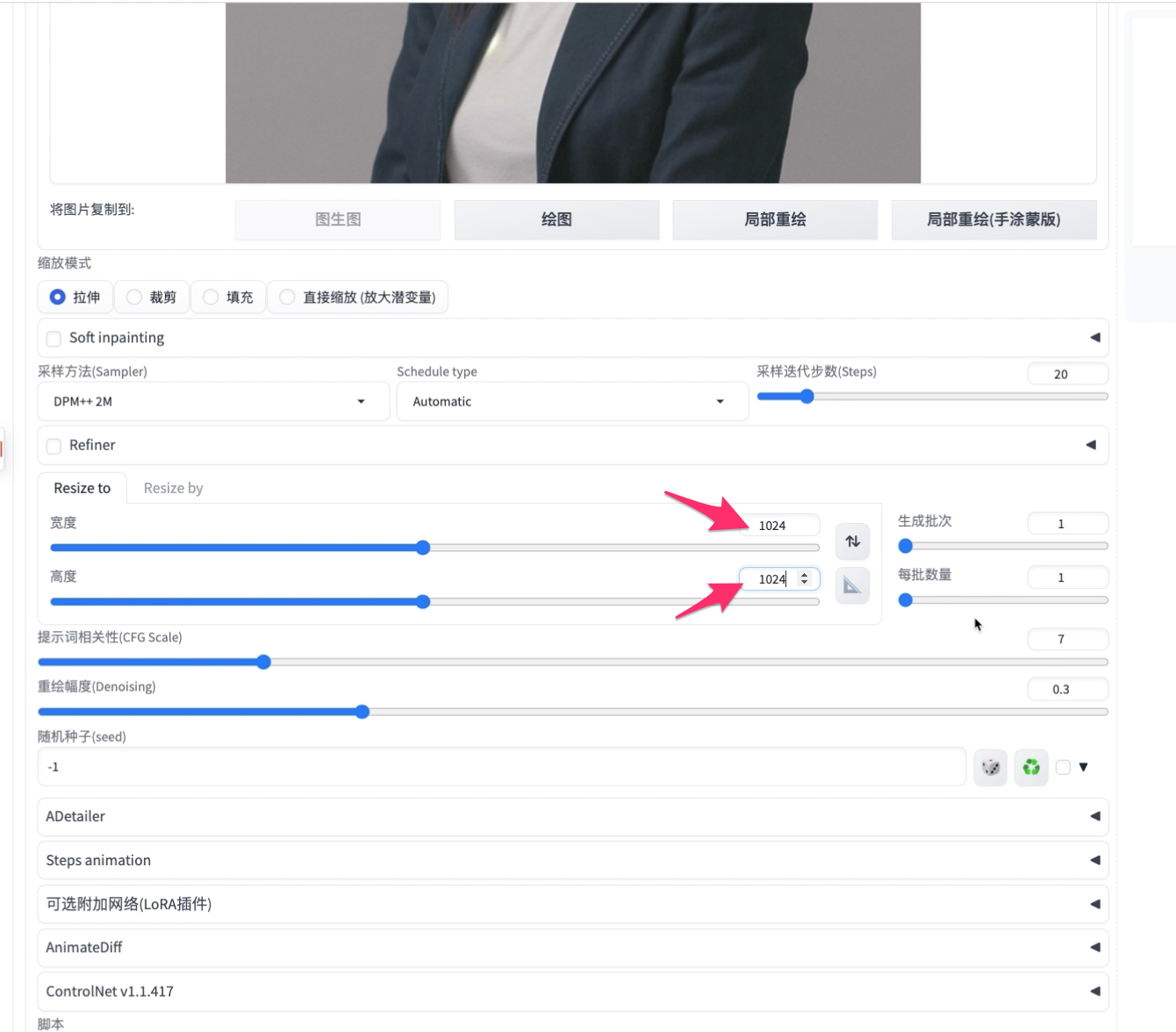Image resolution: width=1176 pixels, height=1032 pixels.
Task: Copy image to 绘图
Action: [556, 219]
